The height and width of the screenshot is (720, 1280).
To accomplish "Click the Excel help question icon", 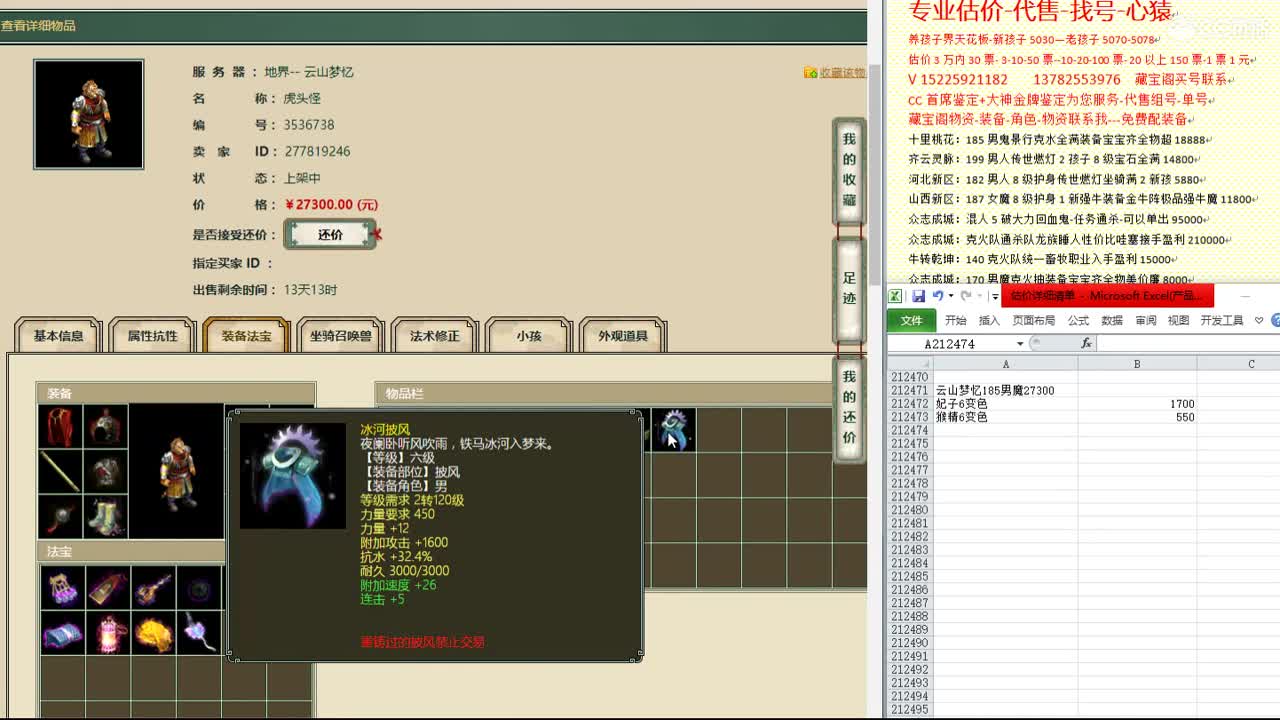I will [1275, 321].
